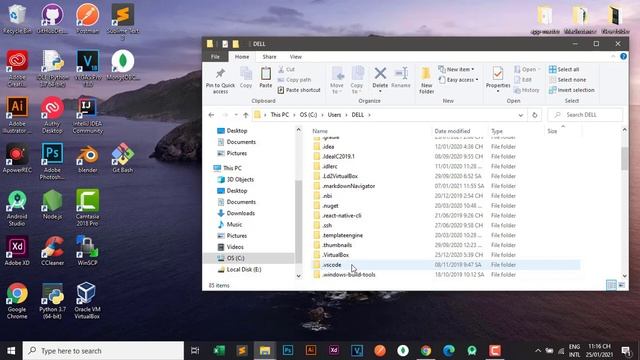Switch to the View tab
The width and height of the screenshot is (640, 360).
tap(296, 57)
